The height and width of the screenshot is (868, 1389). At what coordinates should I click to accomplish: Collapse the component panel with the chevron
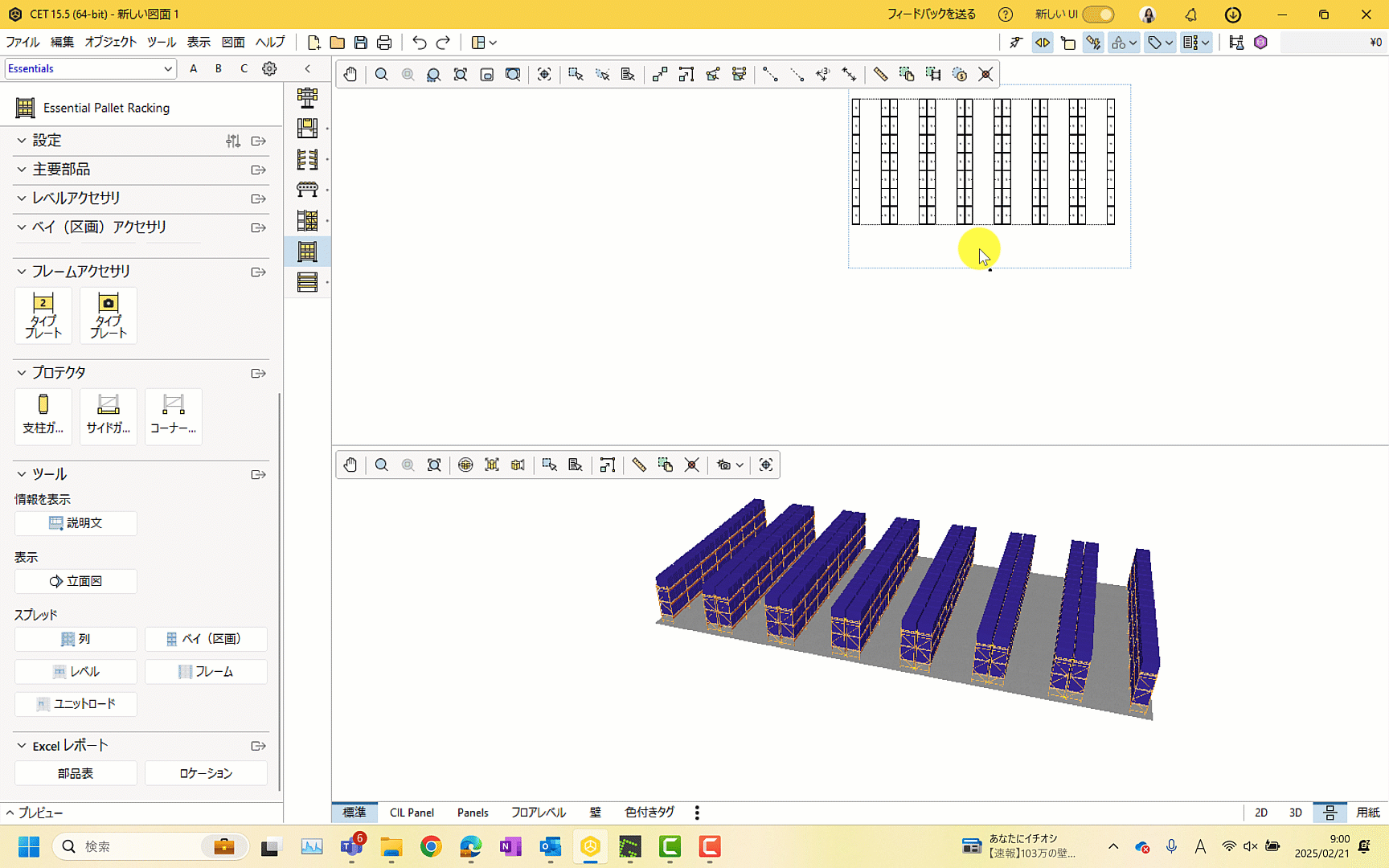(x=308, y=68)
